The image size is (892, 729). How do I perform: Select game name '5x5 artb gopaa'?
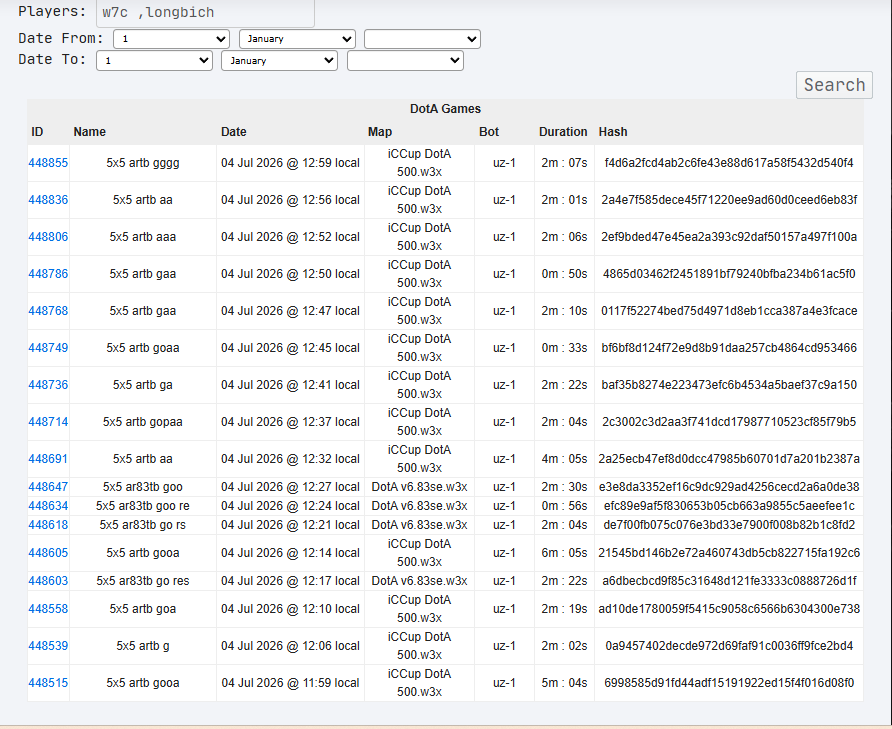tap(143, 422)
